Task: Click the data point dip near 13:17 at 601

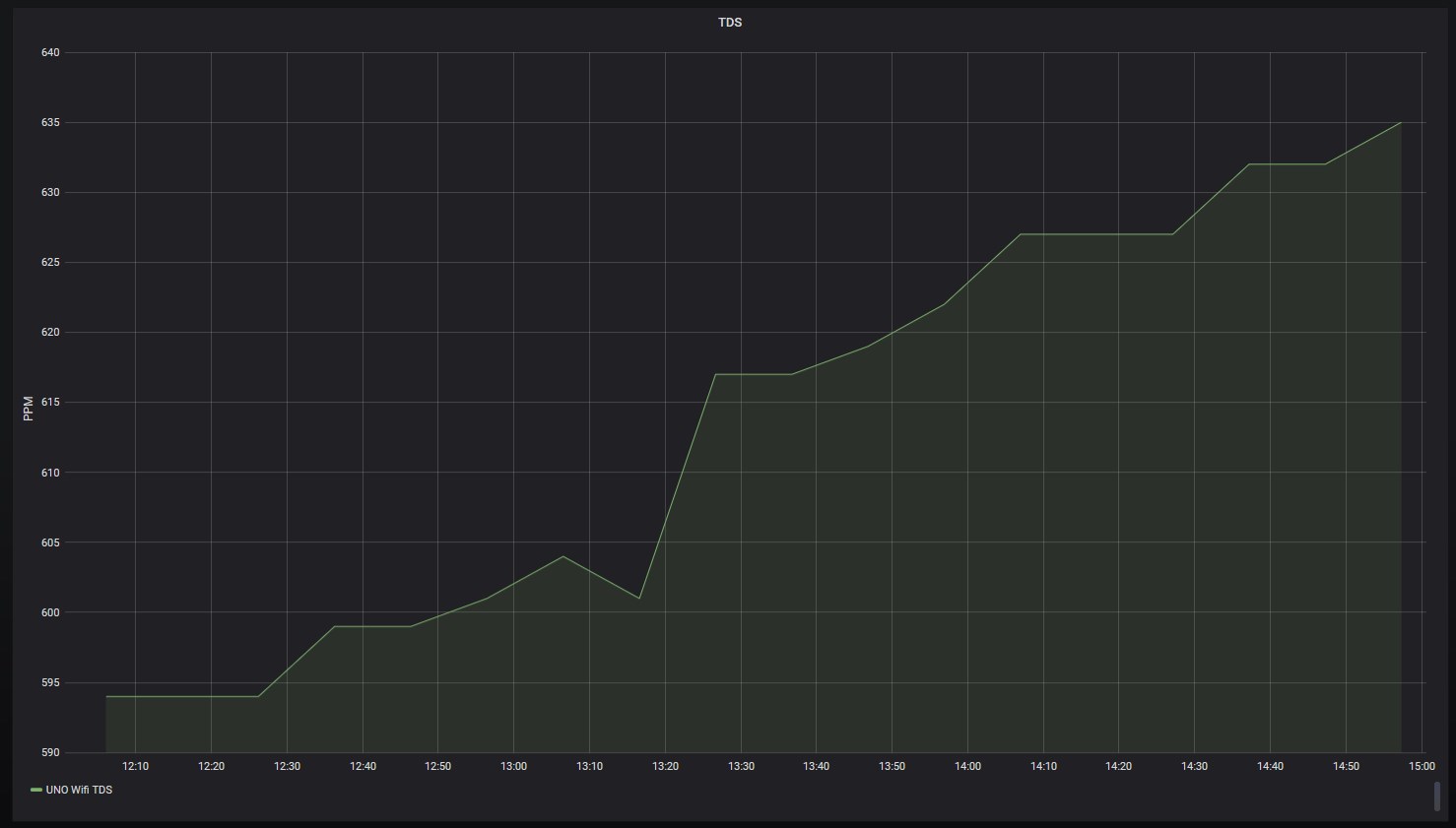Action: [639, 598]
